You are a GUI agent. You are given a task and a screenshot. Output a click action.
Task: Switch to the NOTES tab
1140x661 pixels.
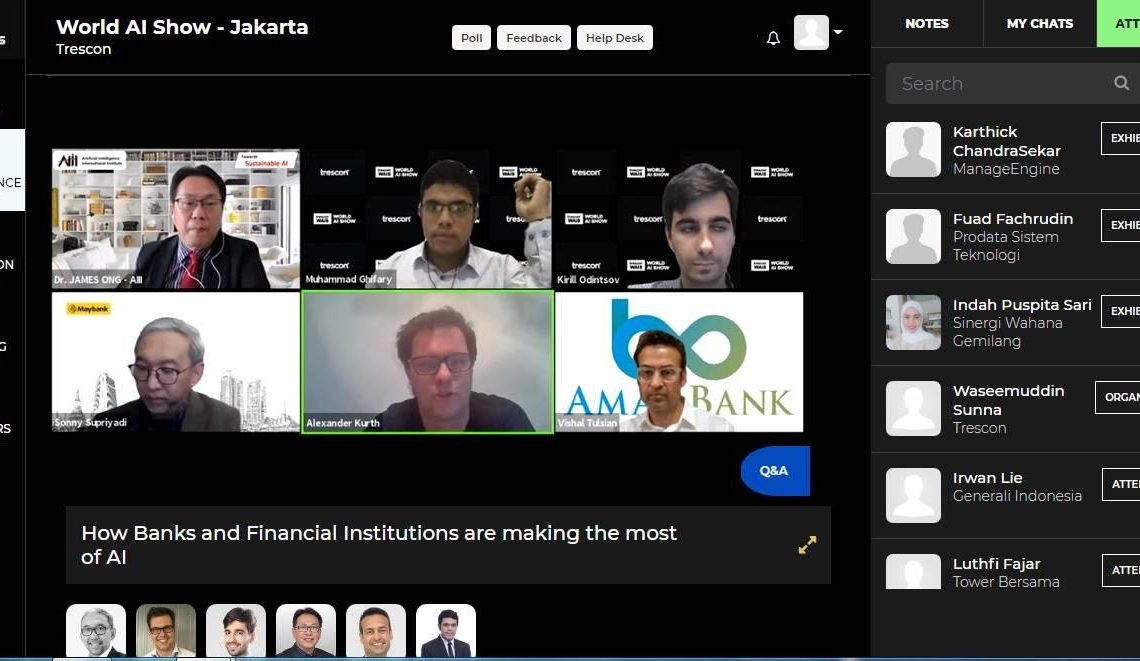pos(927,23)
